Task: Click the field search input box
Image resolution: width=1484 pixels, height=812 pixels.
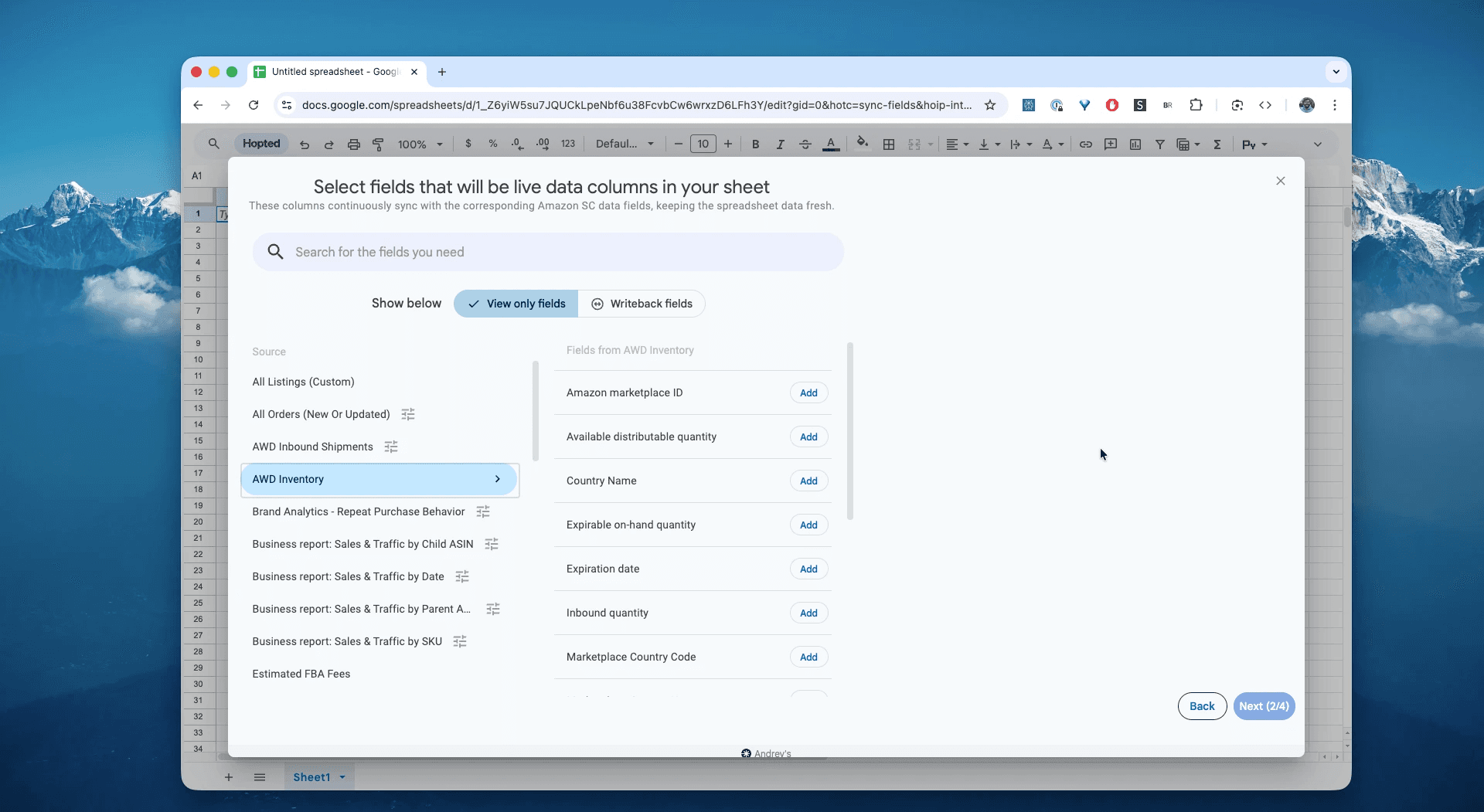Action: point(548,252)
